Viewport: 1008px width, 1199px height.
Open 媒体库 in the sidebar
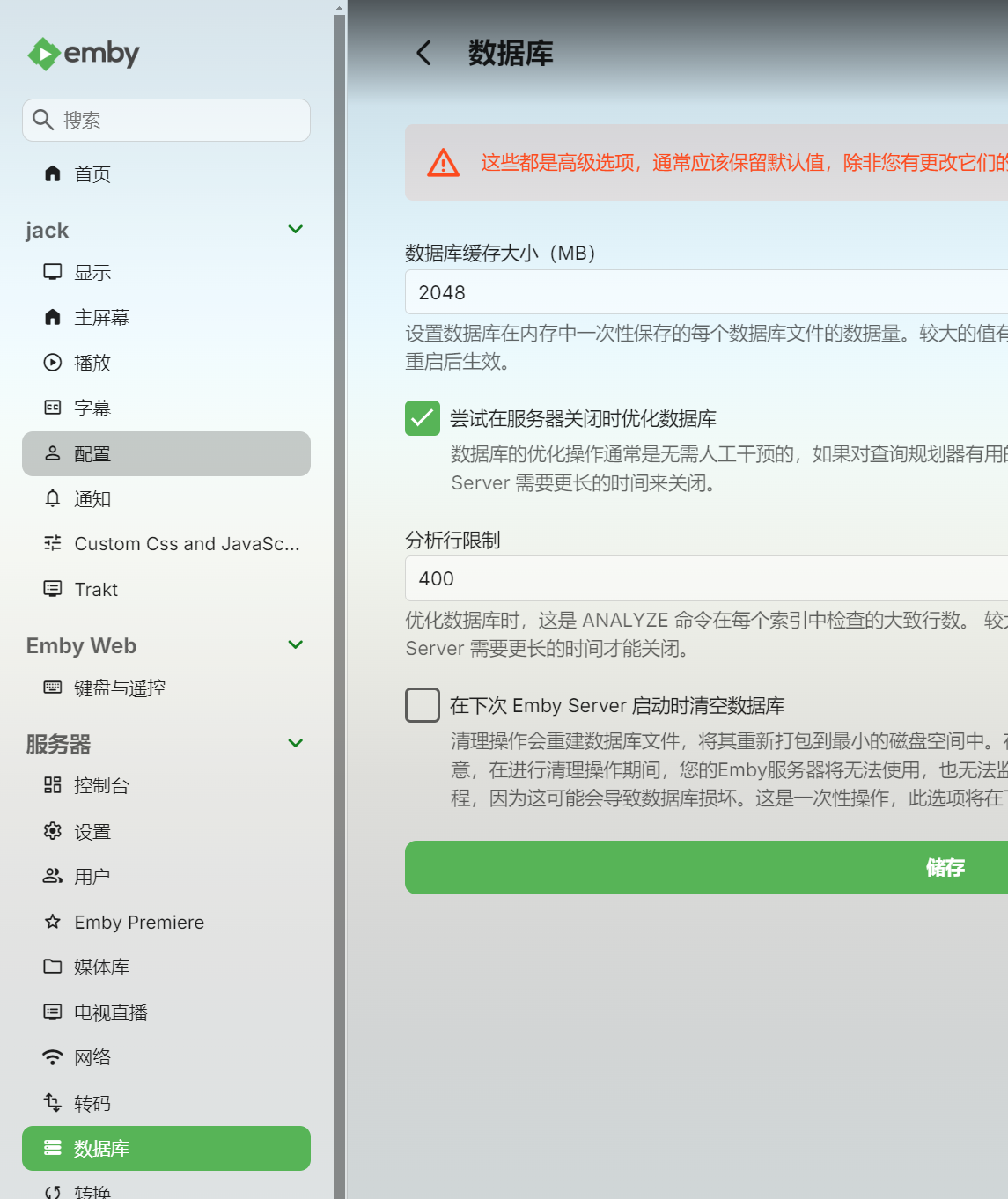pos(166,967)
